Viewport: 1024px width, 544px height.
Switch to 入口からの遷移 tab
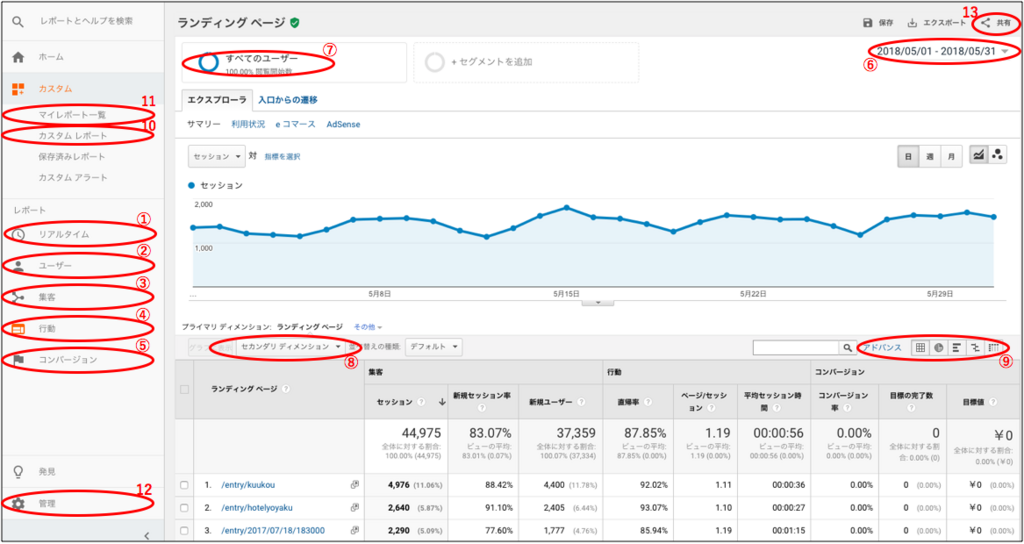click(288, 100)
